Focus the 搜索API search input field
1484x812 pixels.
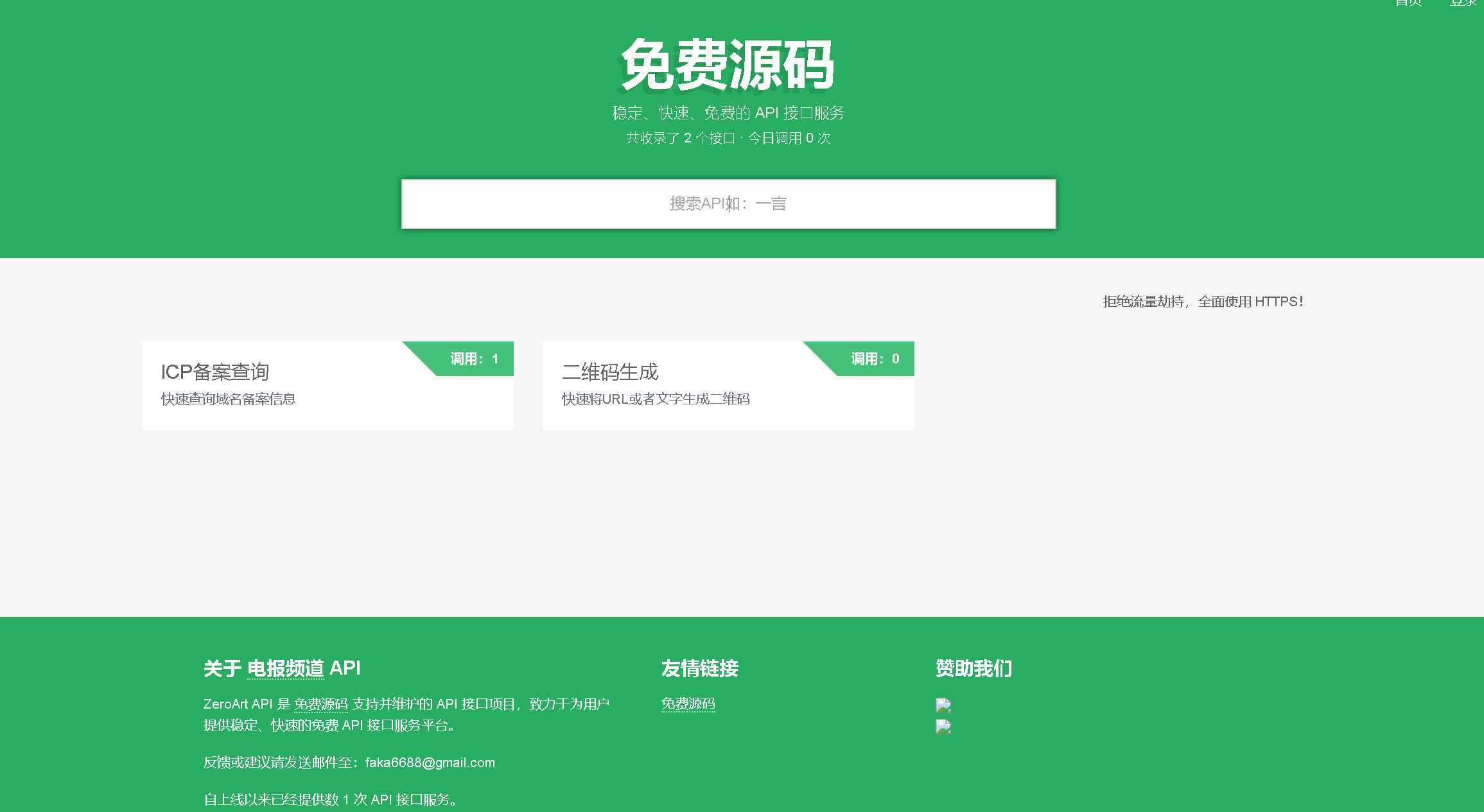click(x=728, y=203)
